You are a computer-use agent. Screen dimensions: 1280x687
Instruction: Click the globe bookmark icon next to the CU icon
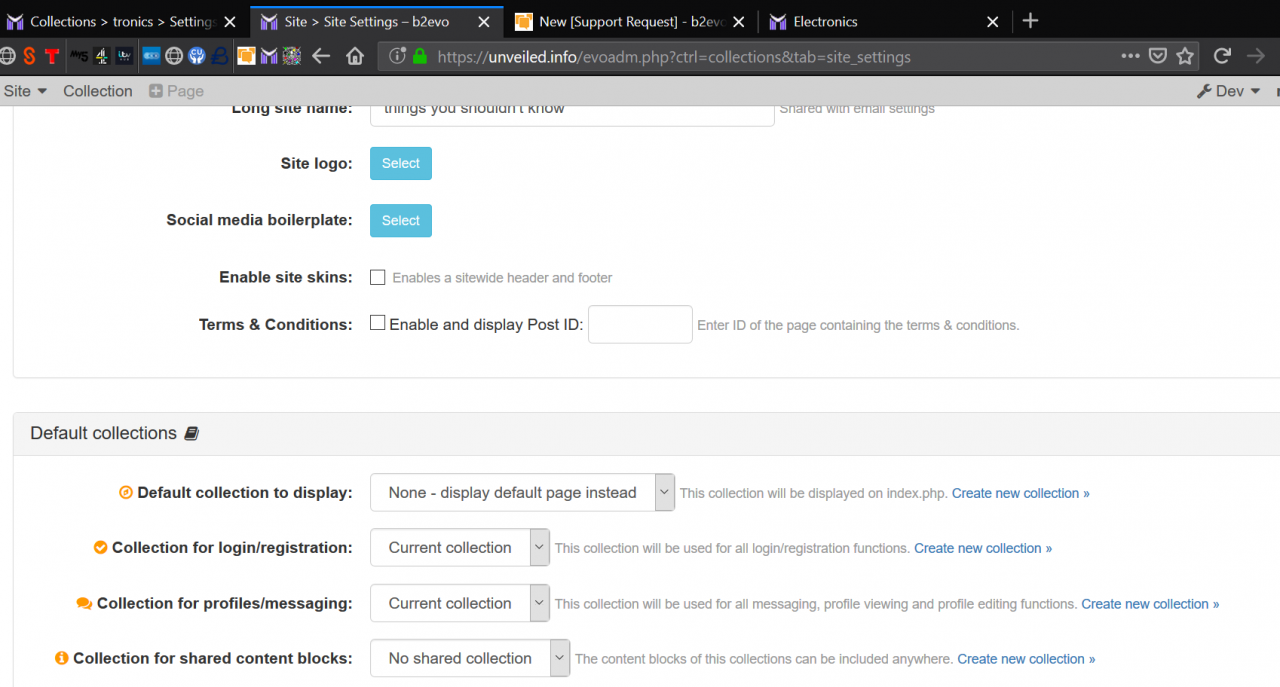click(173, 56)
